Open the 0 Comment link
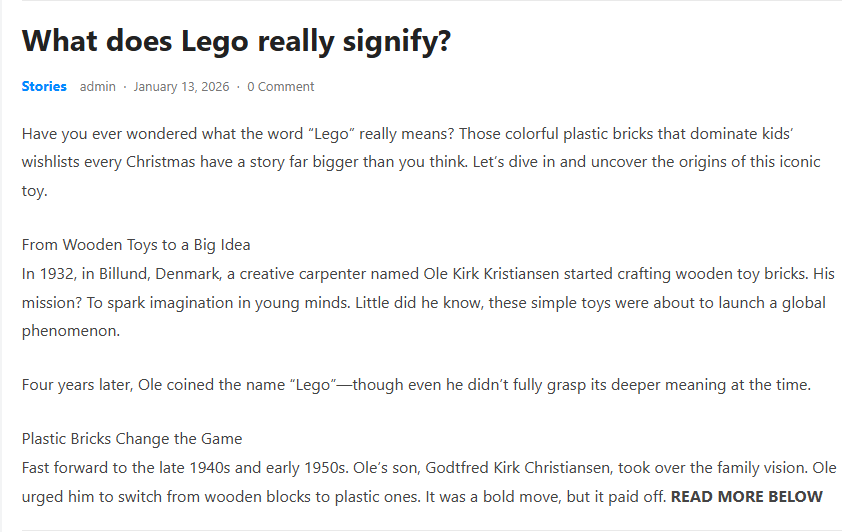 click(x=281, y=86)
